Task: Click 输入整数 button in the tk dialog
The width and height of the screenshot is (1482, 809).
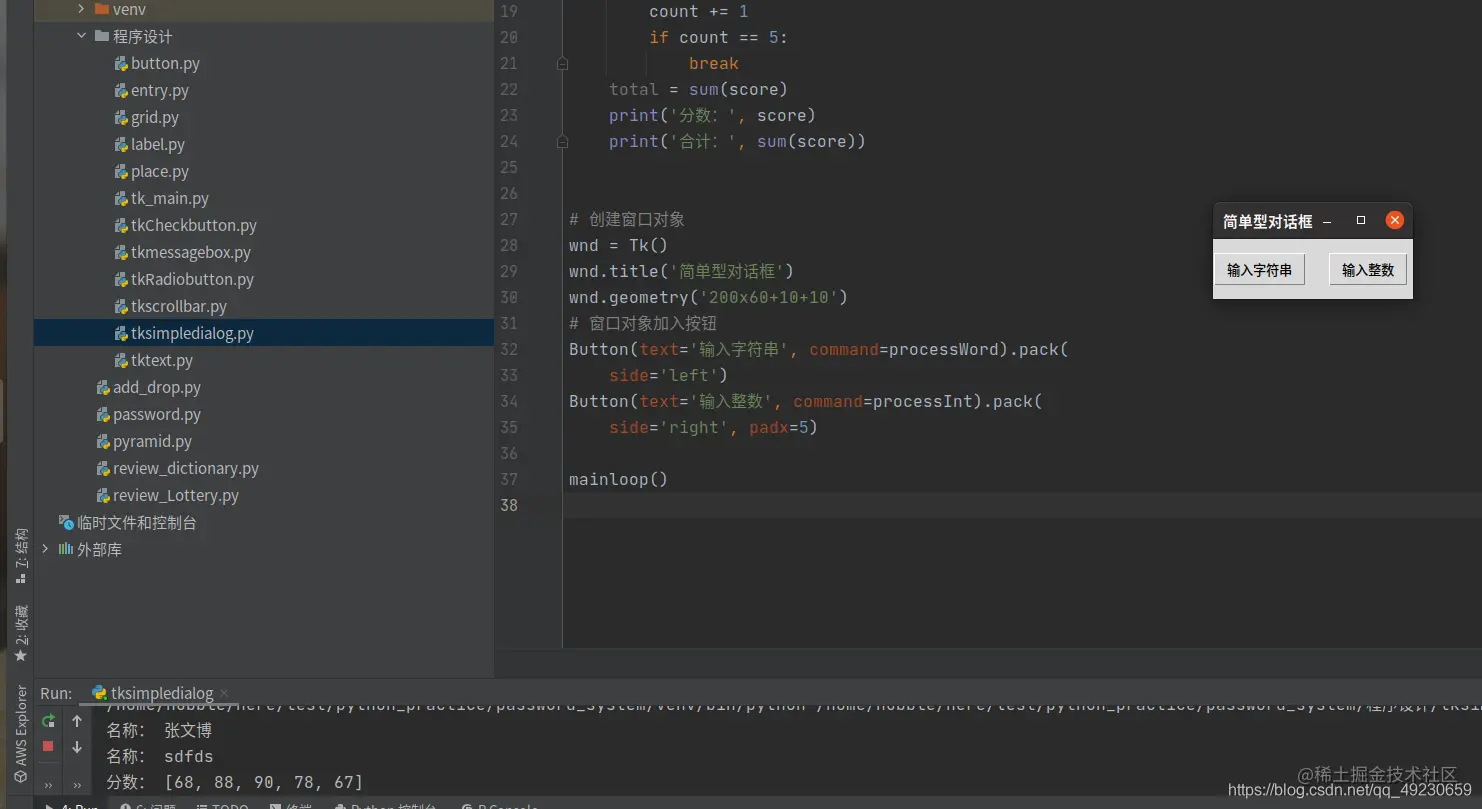Action: 1368,270
